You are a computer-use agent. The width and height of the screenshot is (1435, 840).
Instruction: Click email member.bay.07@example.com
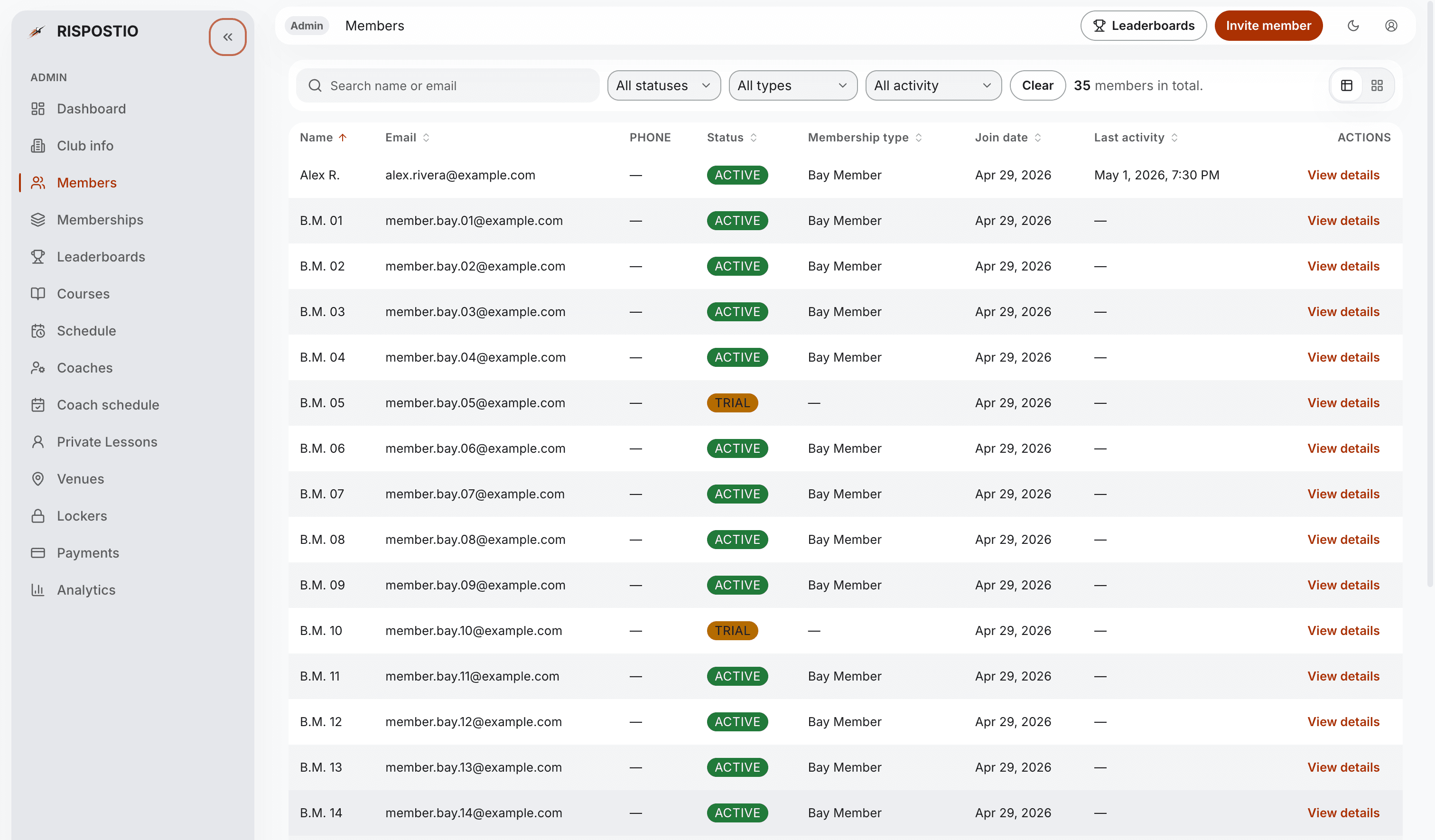475,494
